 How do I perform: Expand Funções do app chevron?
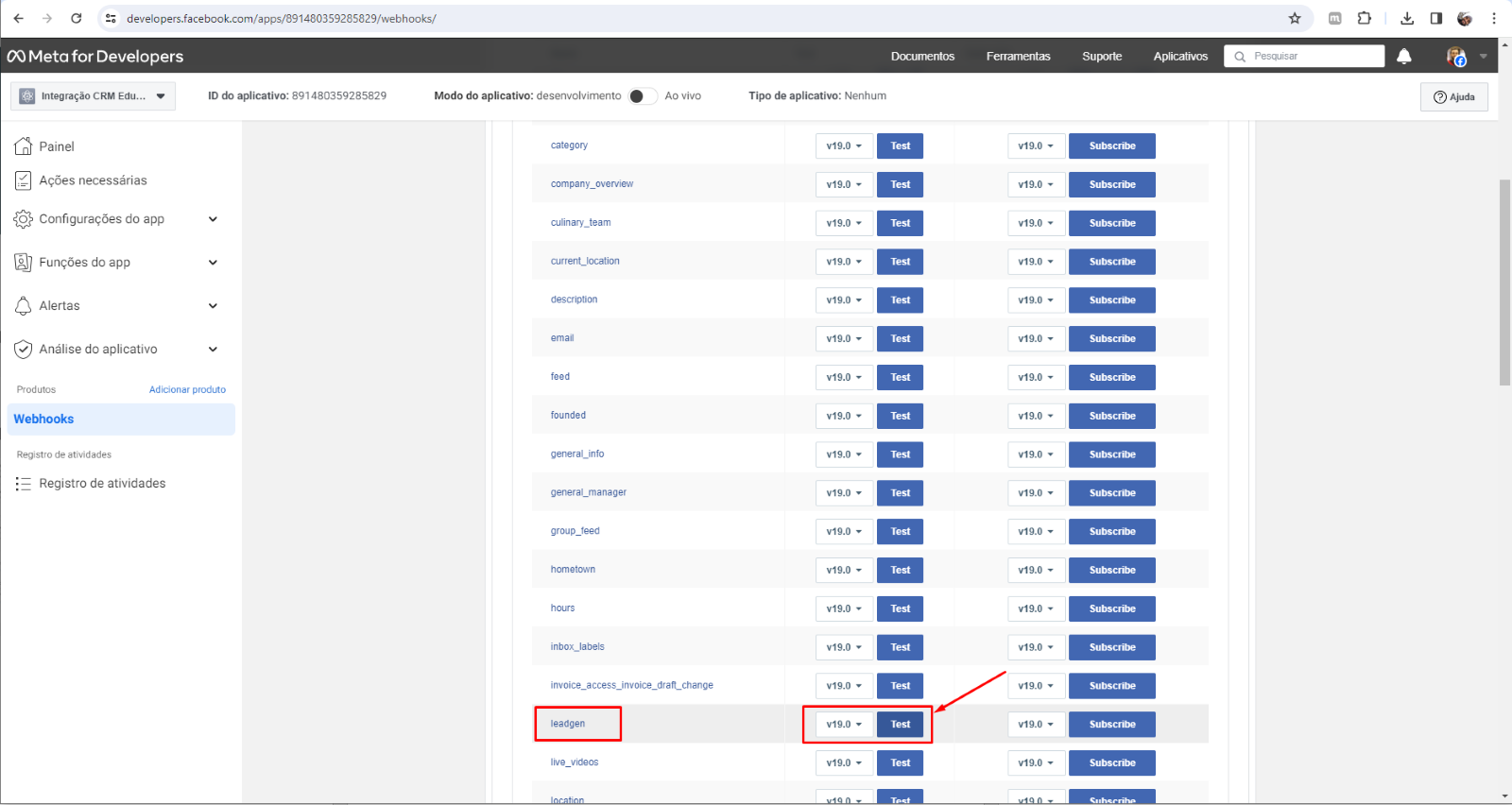point(213,263)
